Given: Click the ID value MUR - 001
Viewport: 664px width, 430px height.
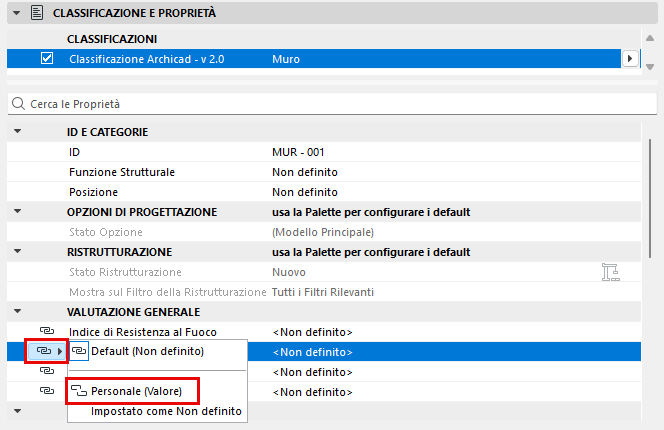Looking at the screenshot, I should [298, 152].
